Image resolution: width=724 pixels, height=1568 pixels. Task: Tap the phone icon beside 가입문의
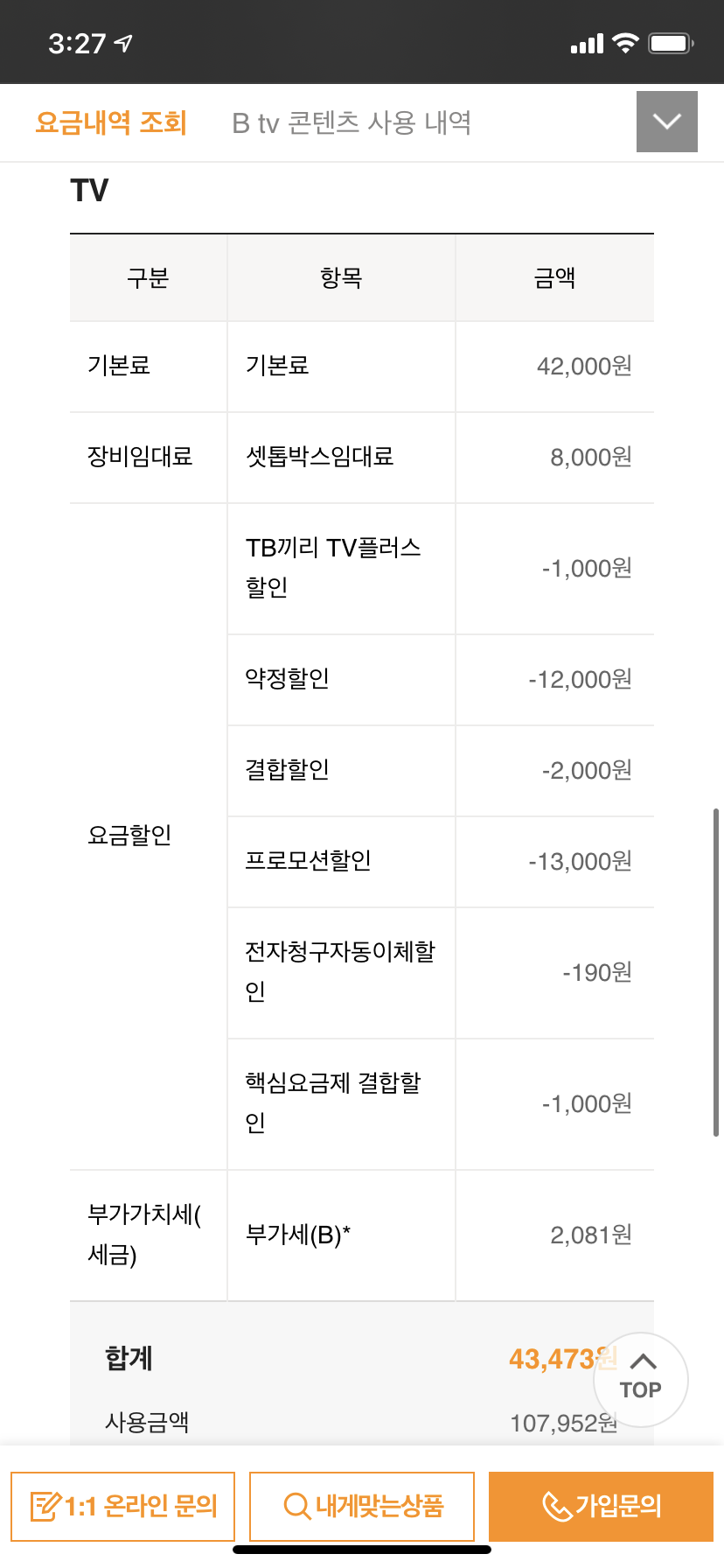tap(556, 1506)
